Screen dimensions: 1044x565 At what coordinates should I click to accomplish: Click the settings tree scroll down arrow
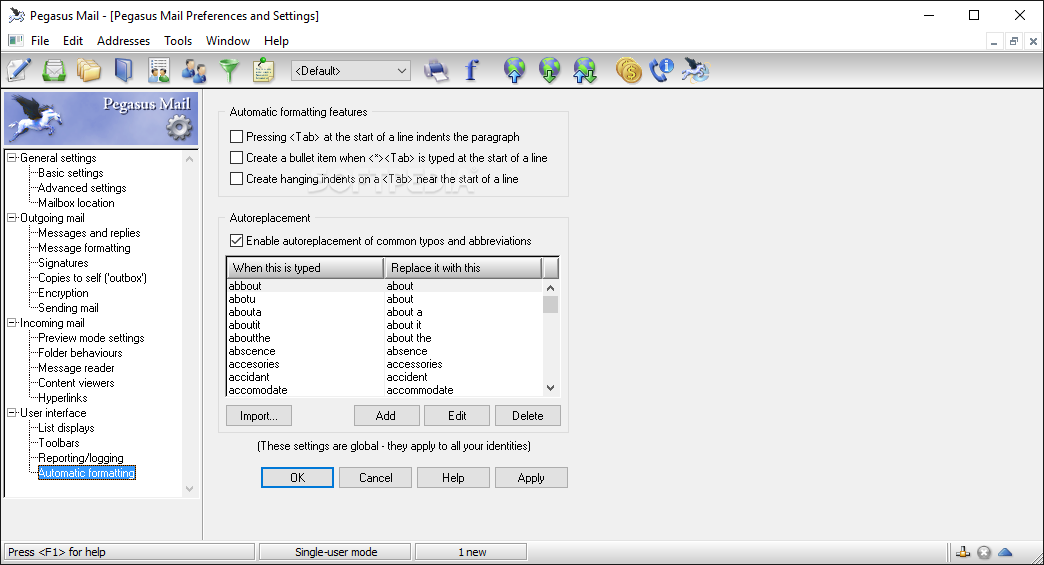(x=190, y=489)
